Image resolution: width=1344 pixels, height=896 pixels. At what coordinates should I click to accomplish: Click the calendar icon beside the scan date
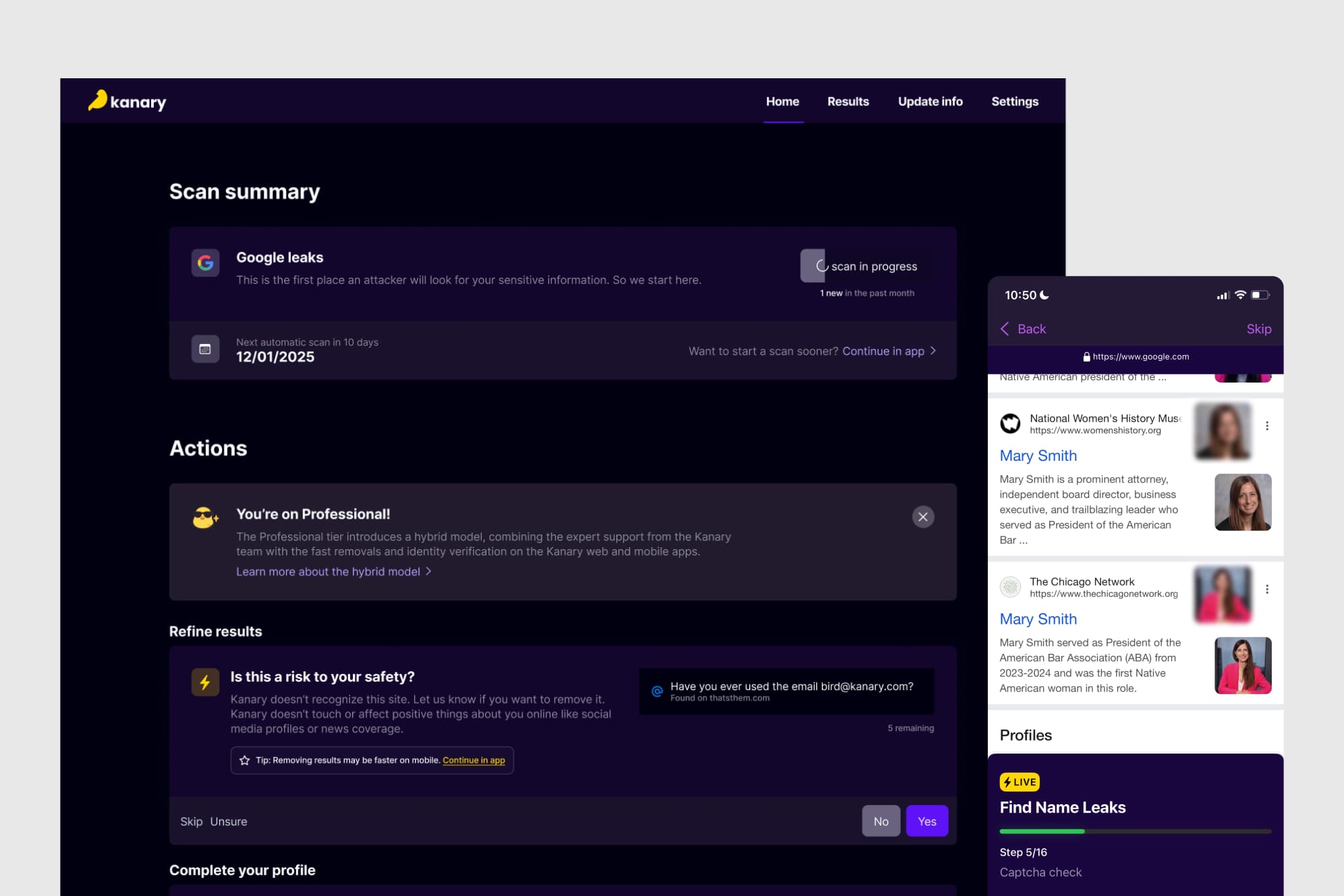[205, 349]
